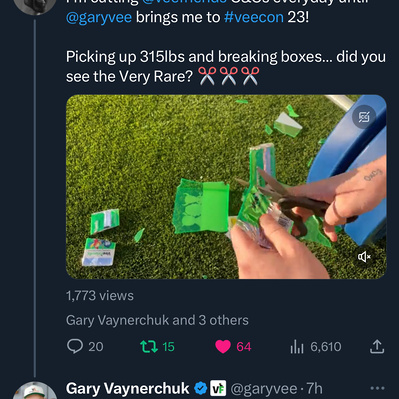The width and height of the screenshot is (399, 399).
Task: Open the @garyvee mention link
Action: point(99,17)
